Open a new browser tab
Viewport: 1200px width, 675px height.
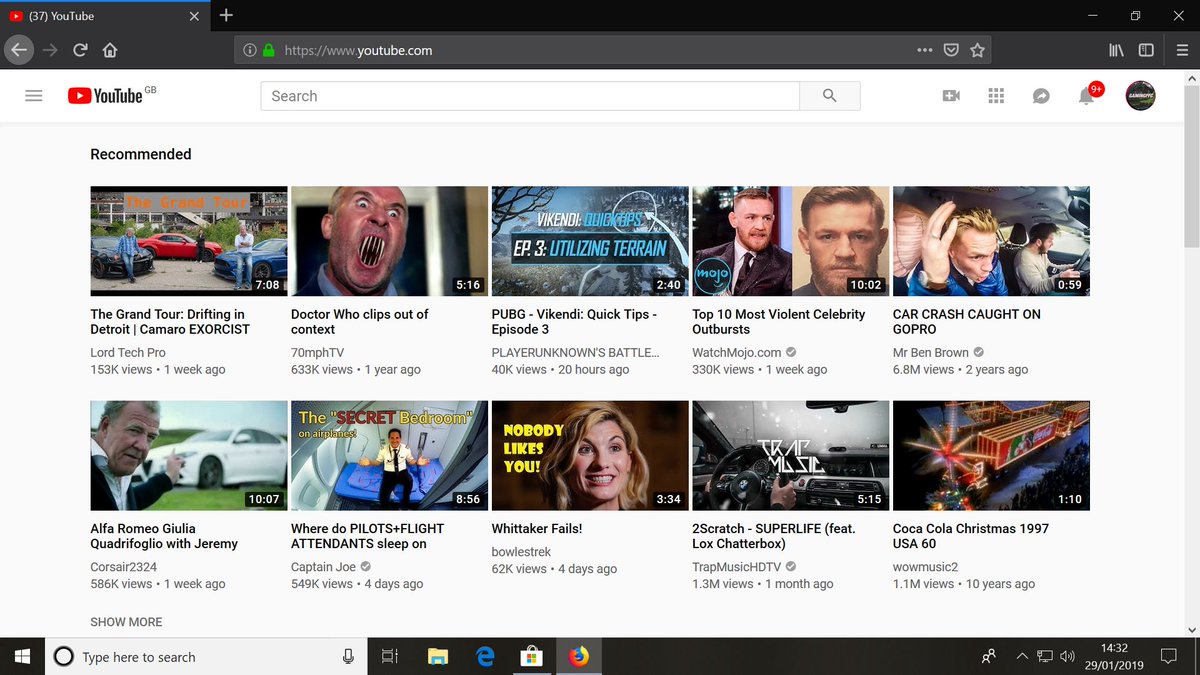click(226, 15)
